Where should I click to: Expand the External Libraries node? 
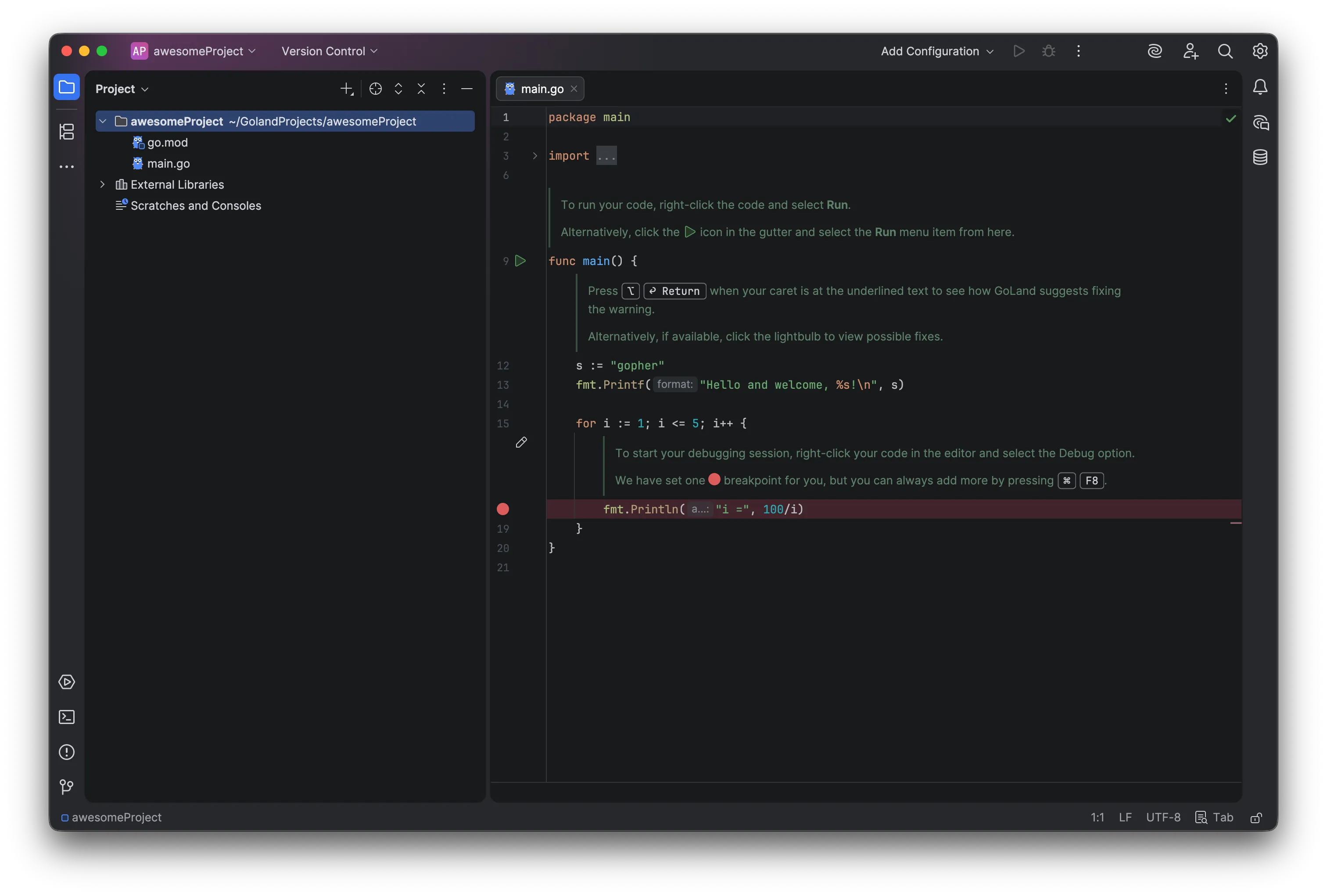coord(102,184)
